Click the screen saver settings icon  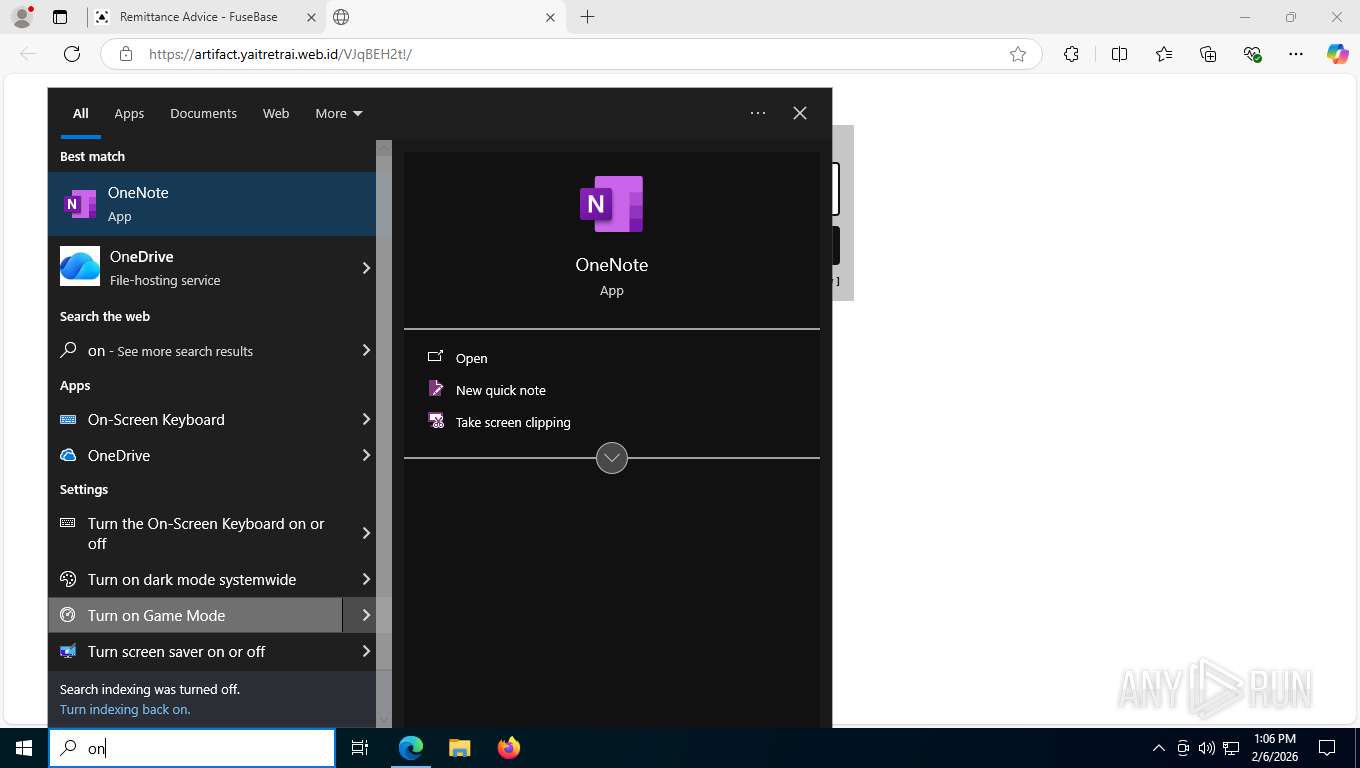click(68, 651)
